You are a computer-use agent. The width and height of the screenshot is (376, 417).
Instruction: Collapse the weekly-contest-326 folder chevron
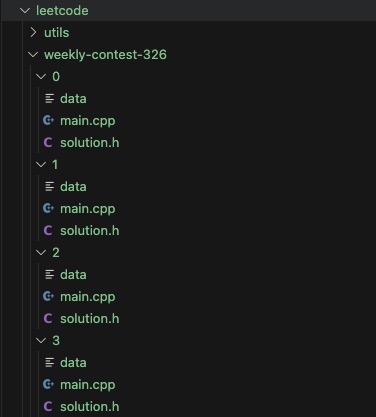(33, 54)
